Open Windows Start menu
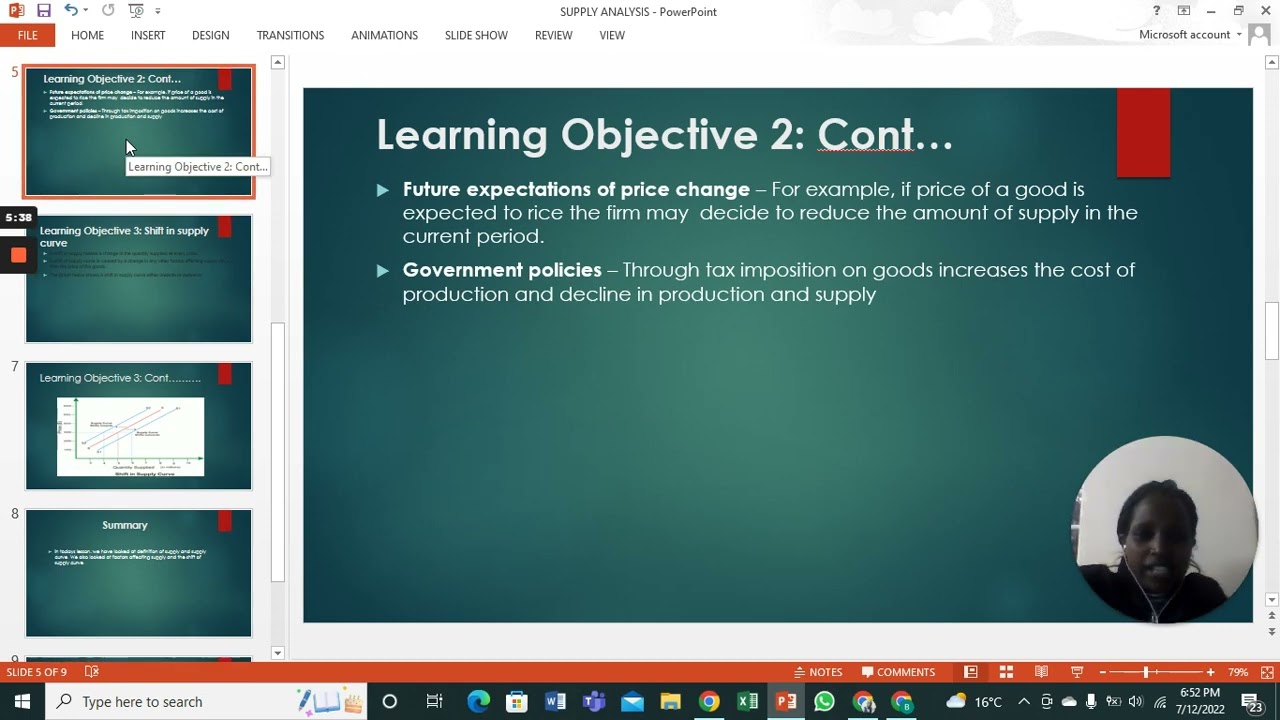 22,701
